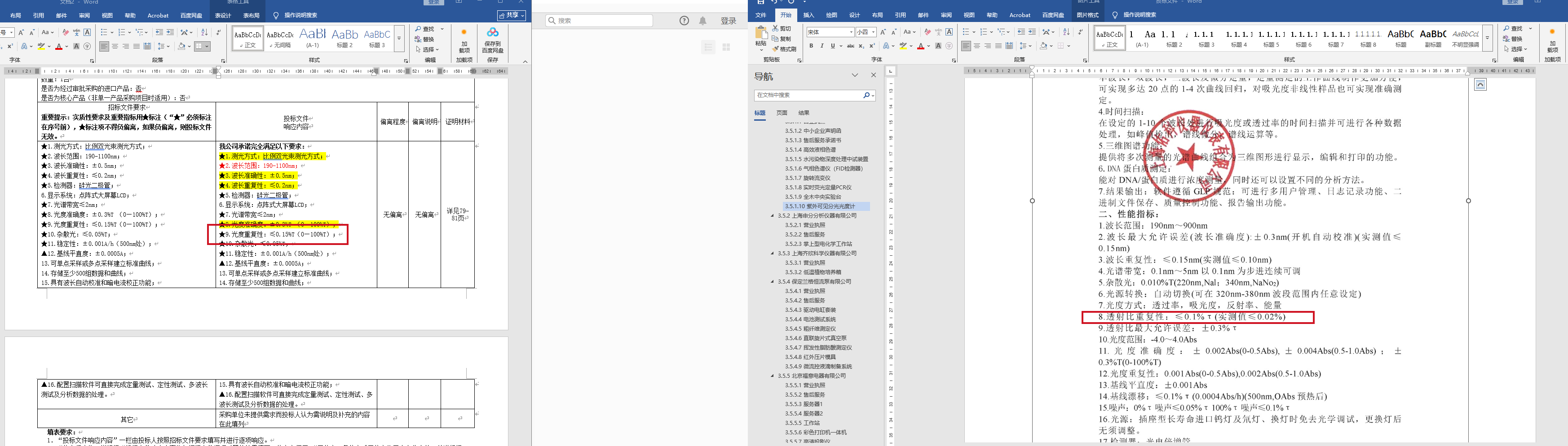The height and width of the screenshot is (446, 1568).
Task: Click the Paste icon in 投标文件 window
Action: tap(761, 32)
